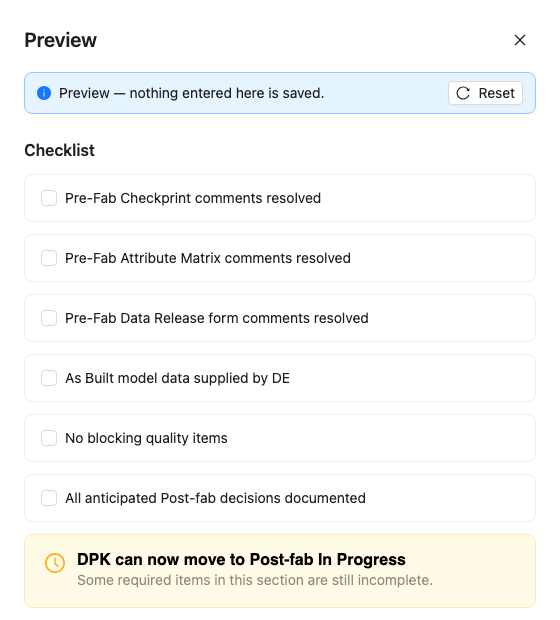Viewport: 560px width, 620px height.
Task: Select the 'Pre-Fab Checkprint comments resolved' label text
Action: 193,198
